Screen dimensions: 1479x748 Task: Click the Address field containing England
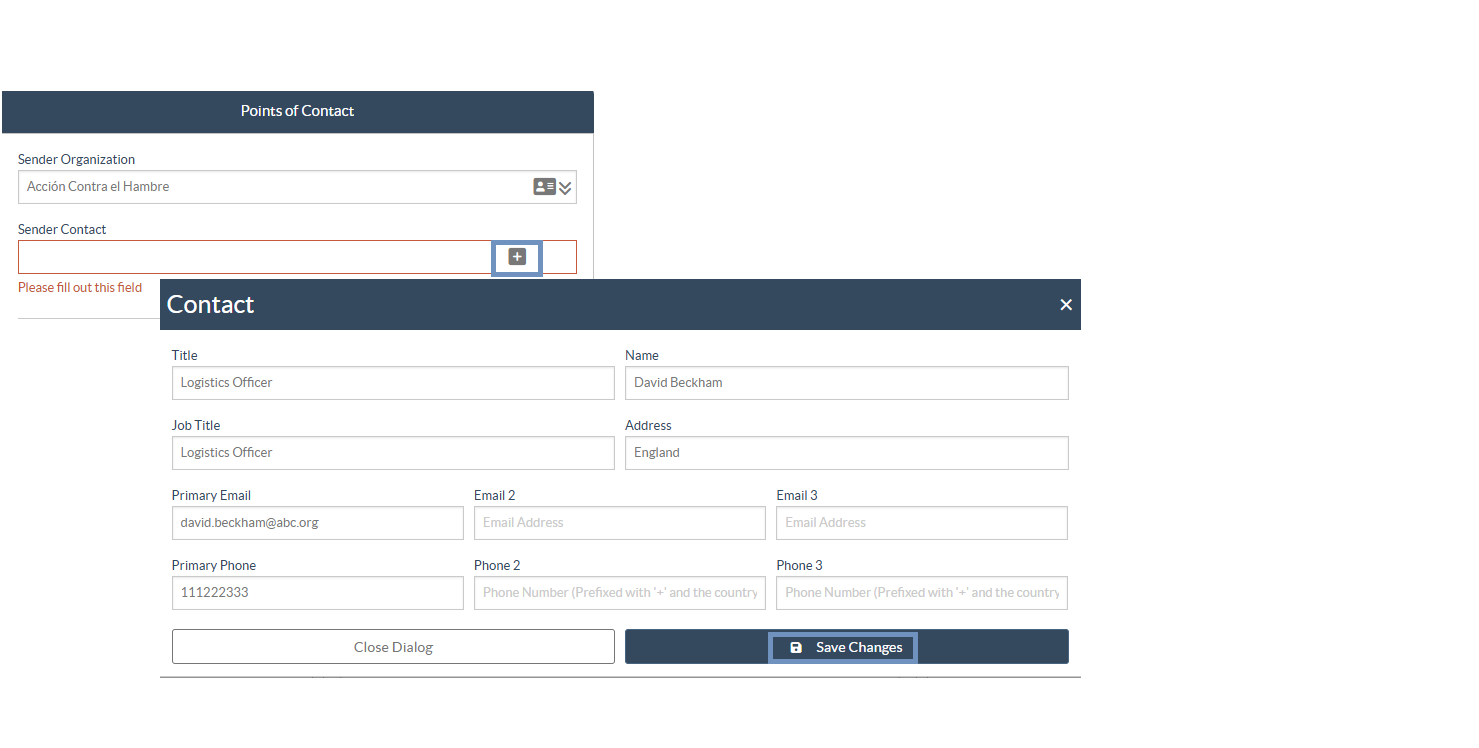pos(846,453)
